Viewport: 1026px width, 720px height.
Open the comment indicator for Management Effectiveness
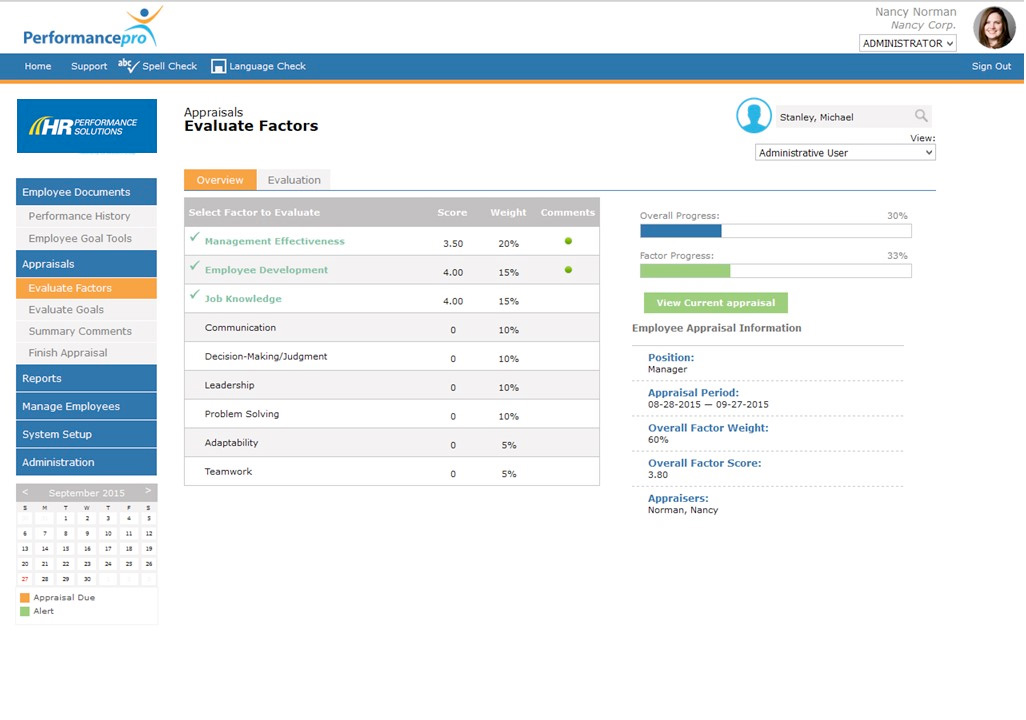(x=568, y=241)
